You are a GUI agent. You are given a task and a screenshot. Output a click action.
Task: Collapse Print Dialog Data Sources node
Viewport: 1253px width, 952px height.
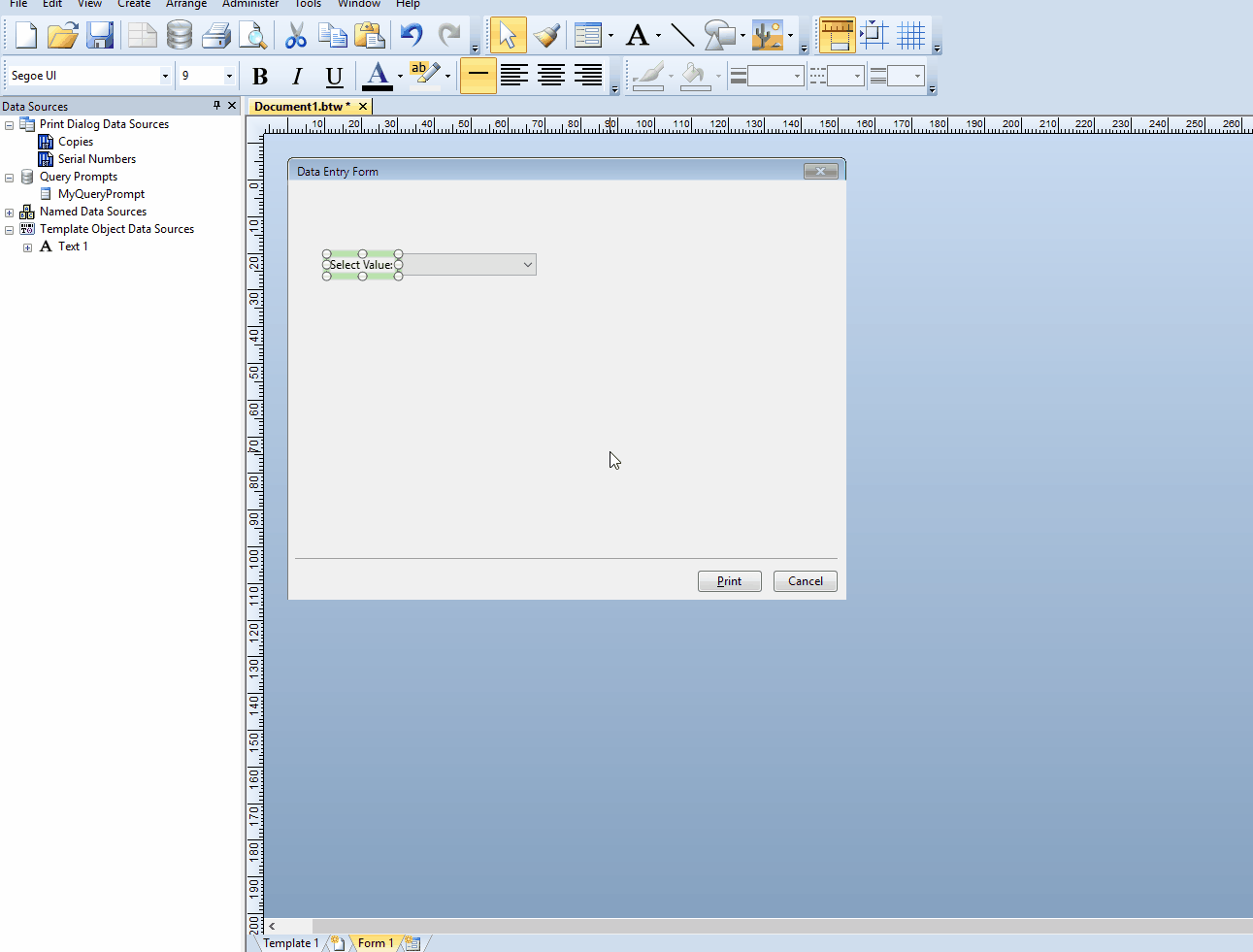10,125
